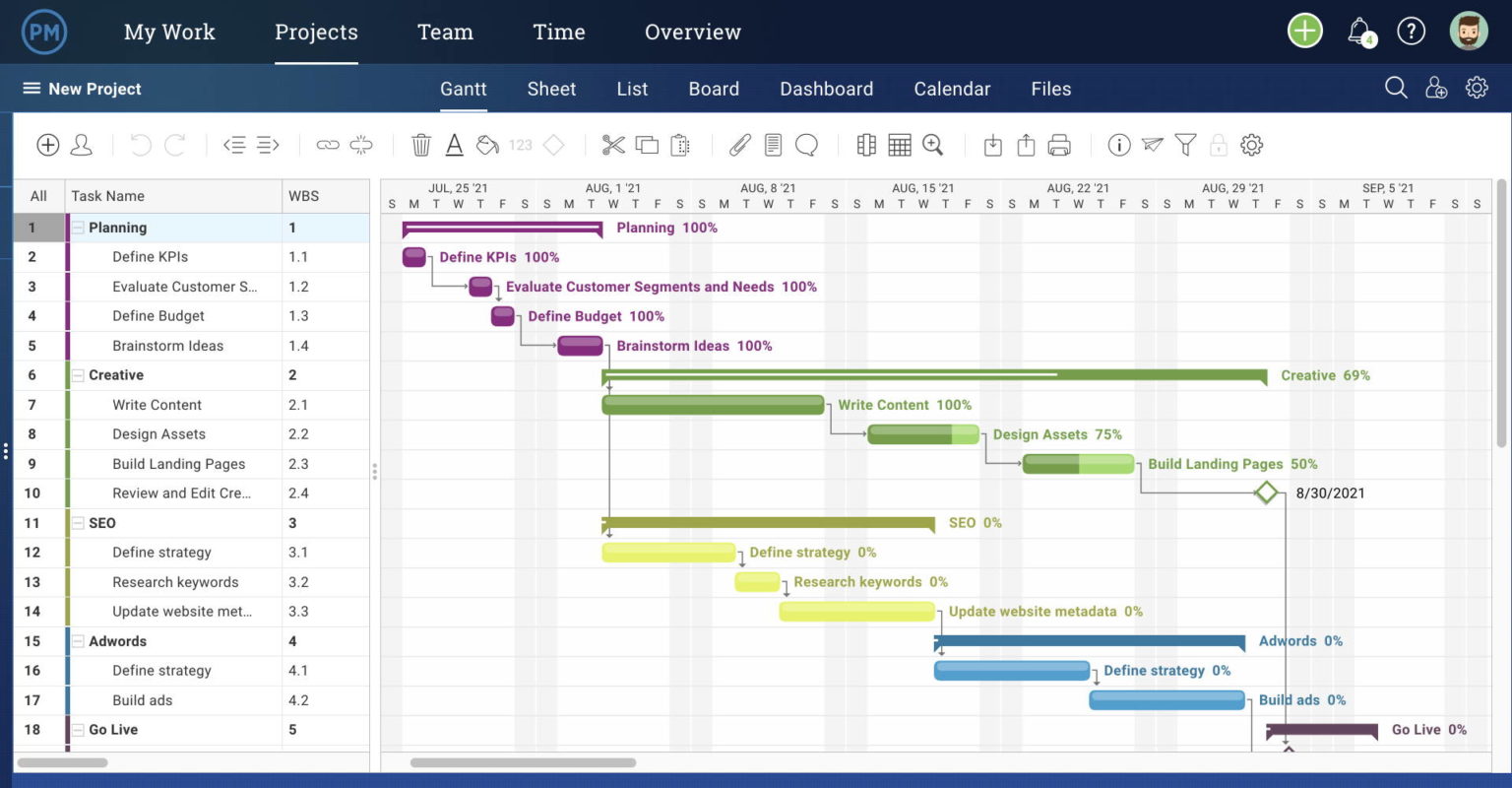Collapse the Creative task group

pyautogui.click(x=78, y=375)
